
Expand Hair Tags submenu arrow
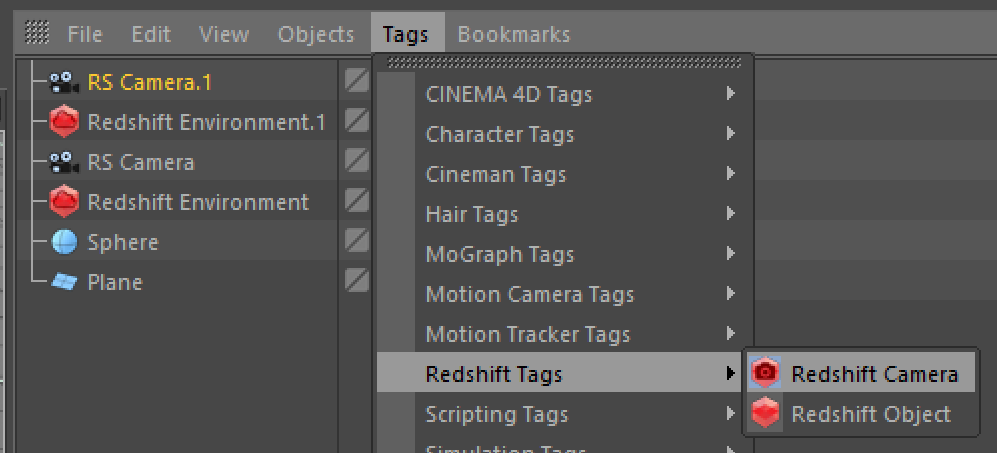(731, 213)
